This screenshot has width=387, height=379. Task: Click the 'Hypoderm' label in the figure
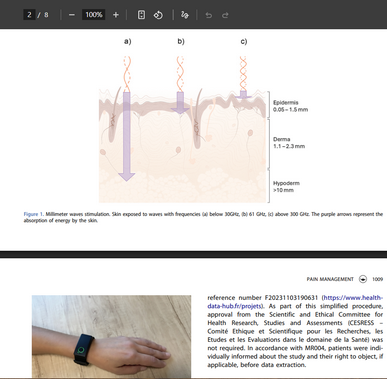[x=286, y=183]
